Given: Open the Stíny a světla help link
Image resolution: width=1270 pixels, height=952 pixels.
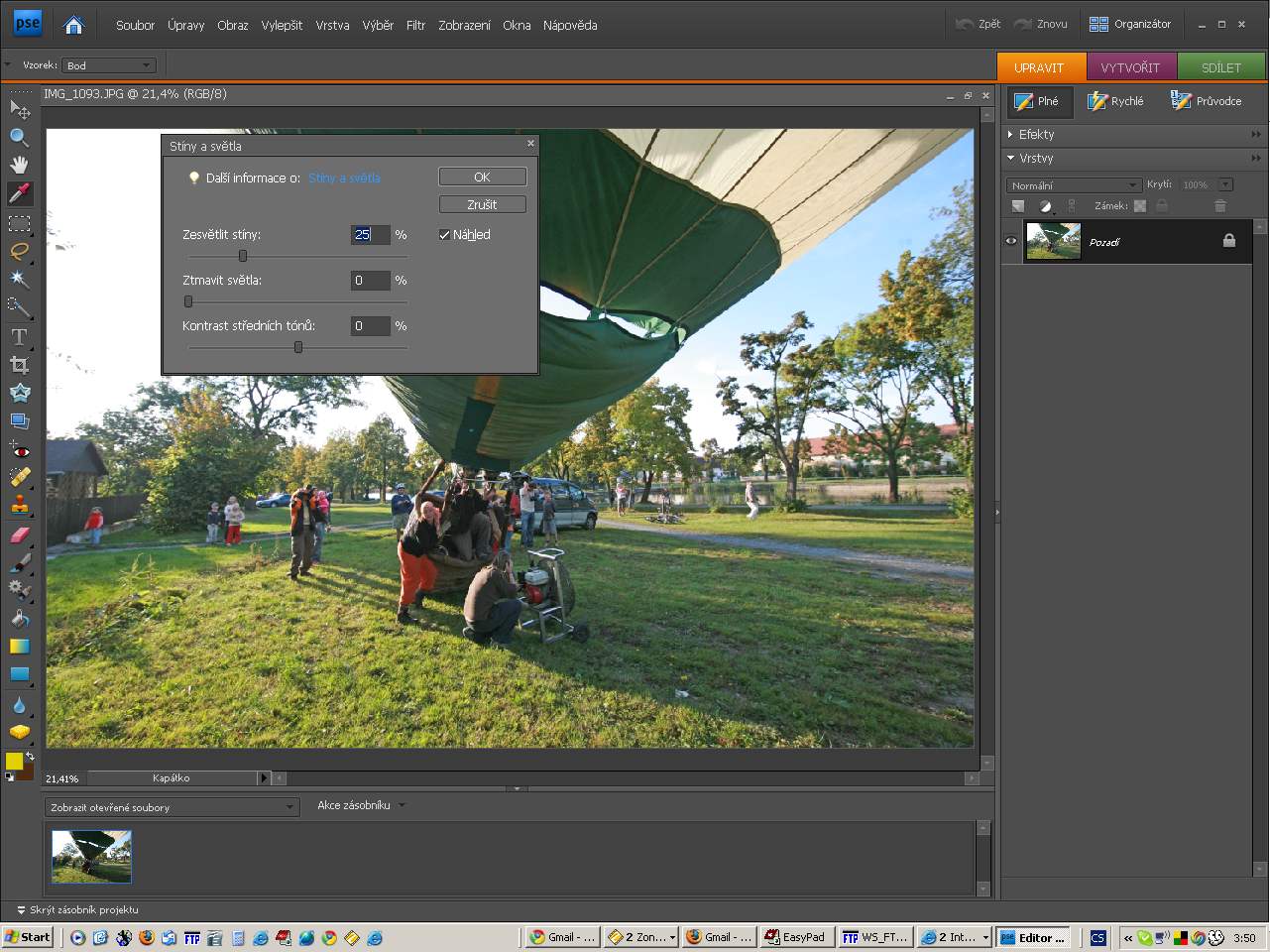Looking at the screenshot, I should pos(344,178).
